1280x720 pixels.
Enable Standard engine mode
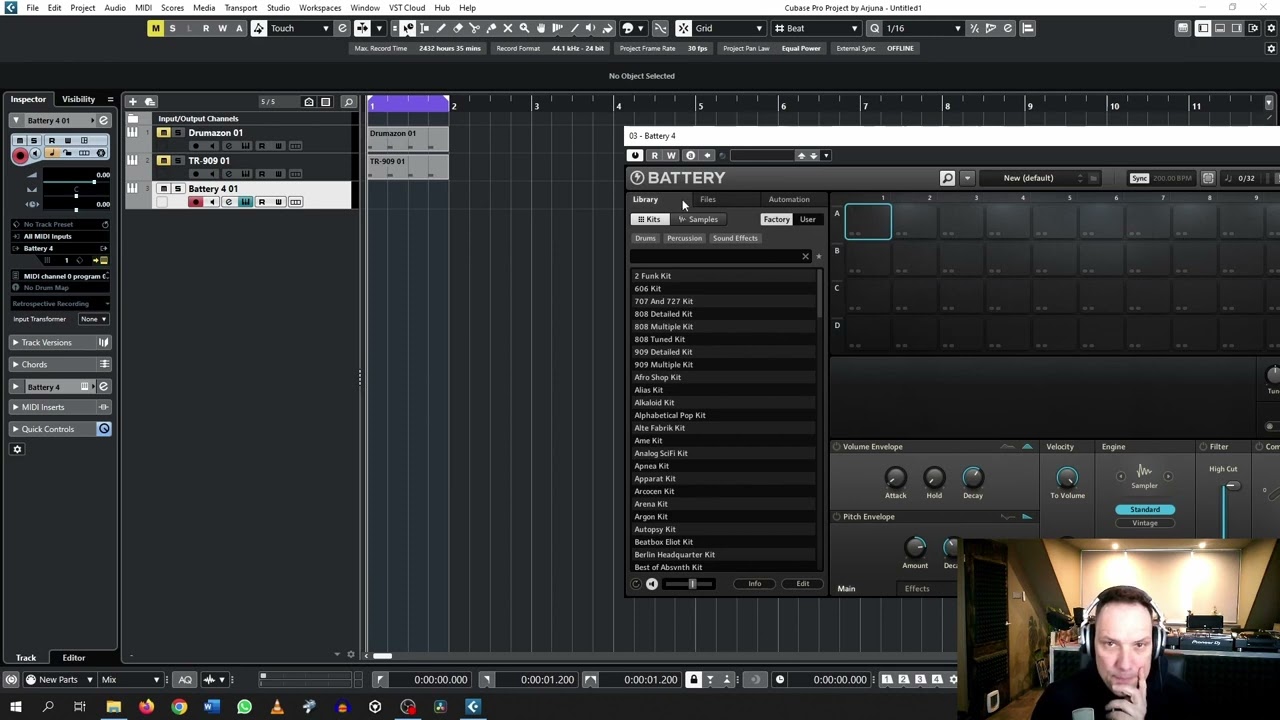coord(1145,510)
